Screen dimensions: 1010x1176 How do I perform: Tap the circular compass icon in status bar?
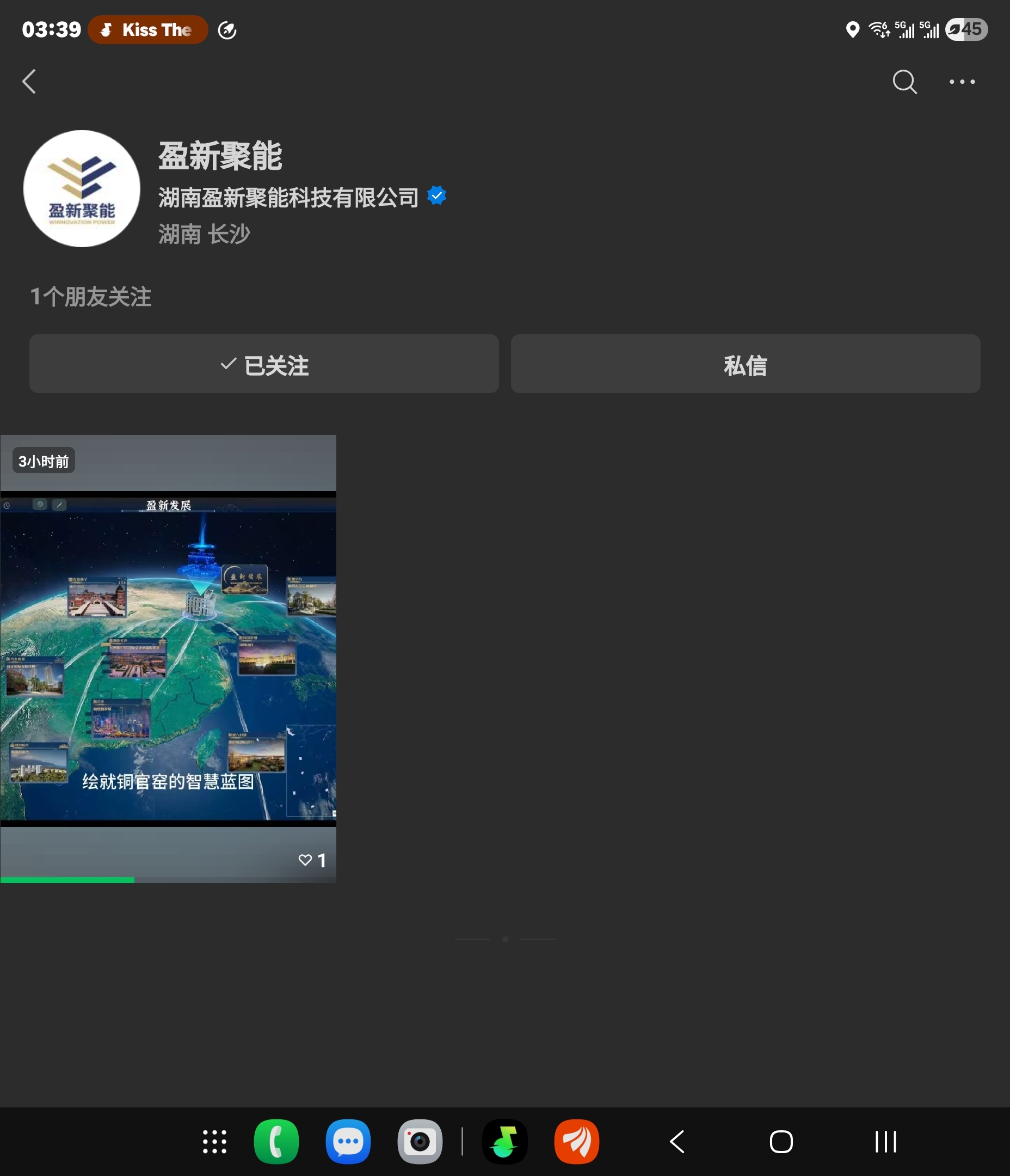[x=227, y=30]
